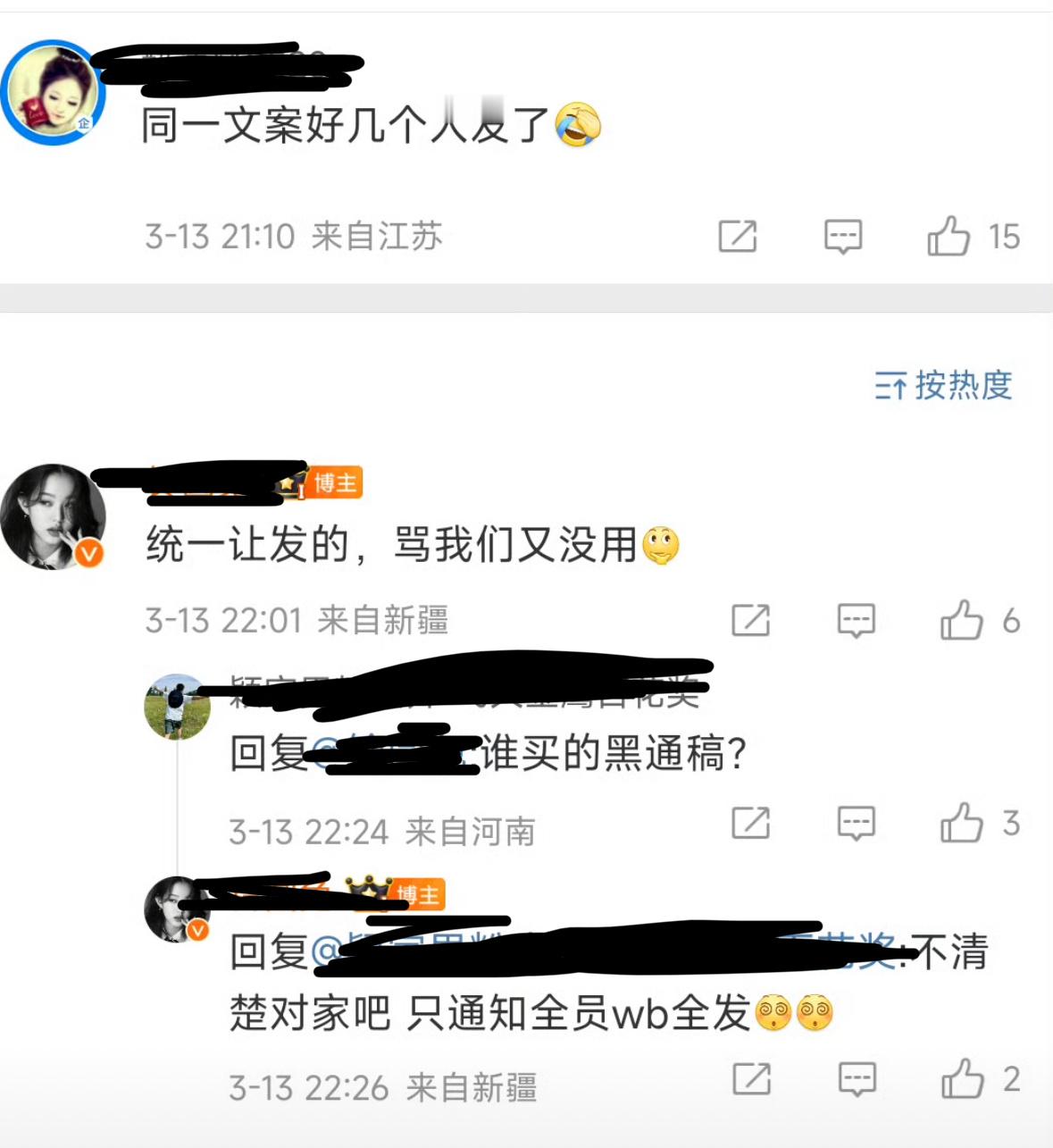Tap the repost icon on the 22:26 reply
Screen dimensions: 1053x1148
(x=751, y=1079)
